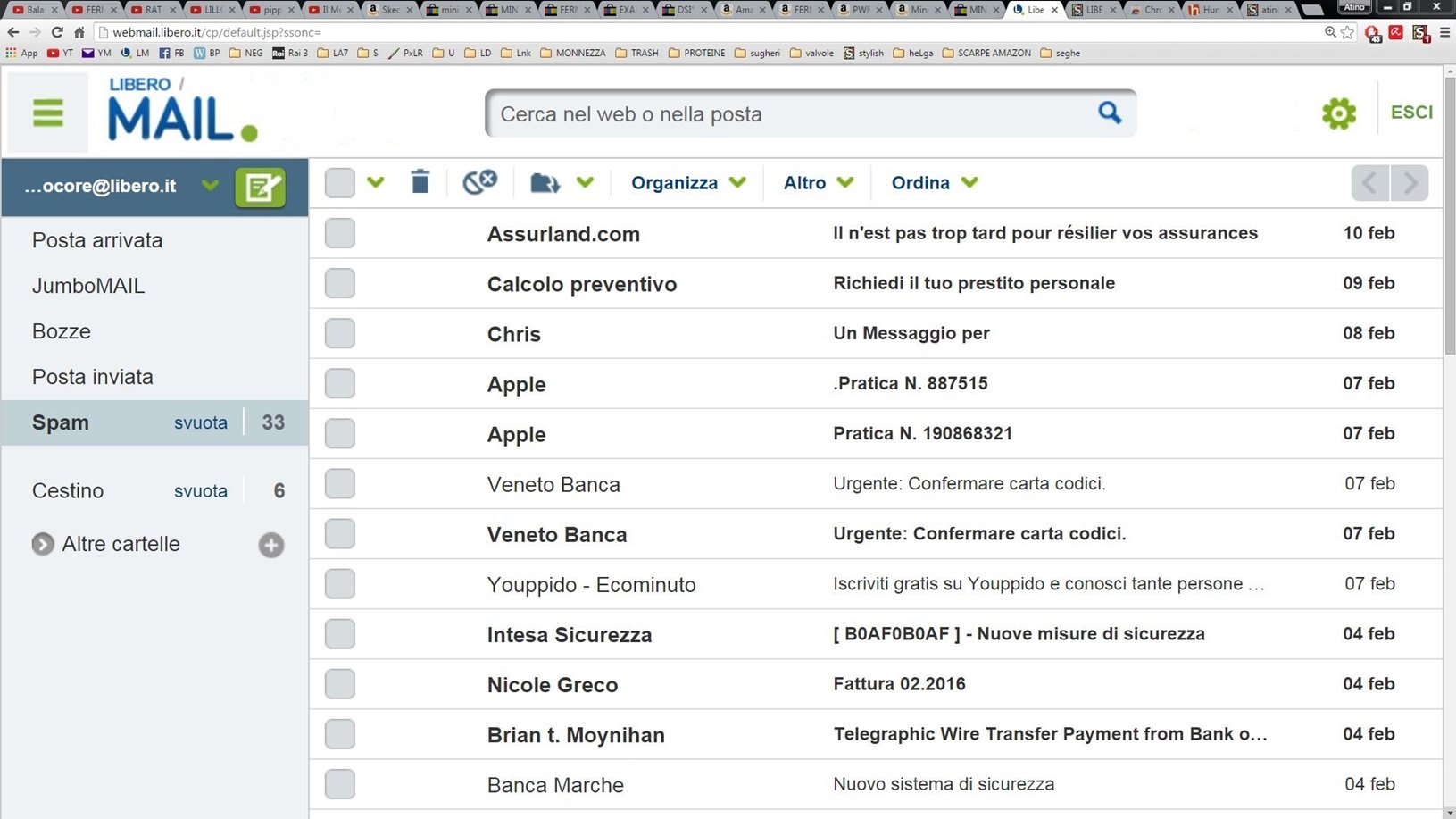The image size is (1456, 819).
Task: Open the Apps shortcut in bookmarks bar
Action: point(22,53)
